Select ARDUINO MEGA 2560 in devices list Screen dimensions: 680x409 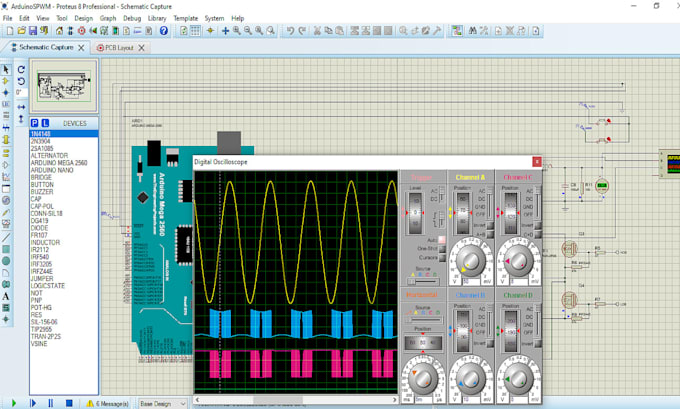click(59, 163)
